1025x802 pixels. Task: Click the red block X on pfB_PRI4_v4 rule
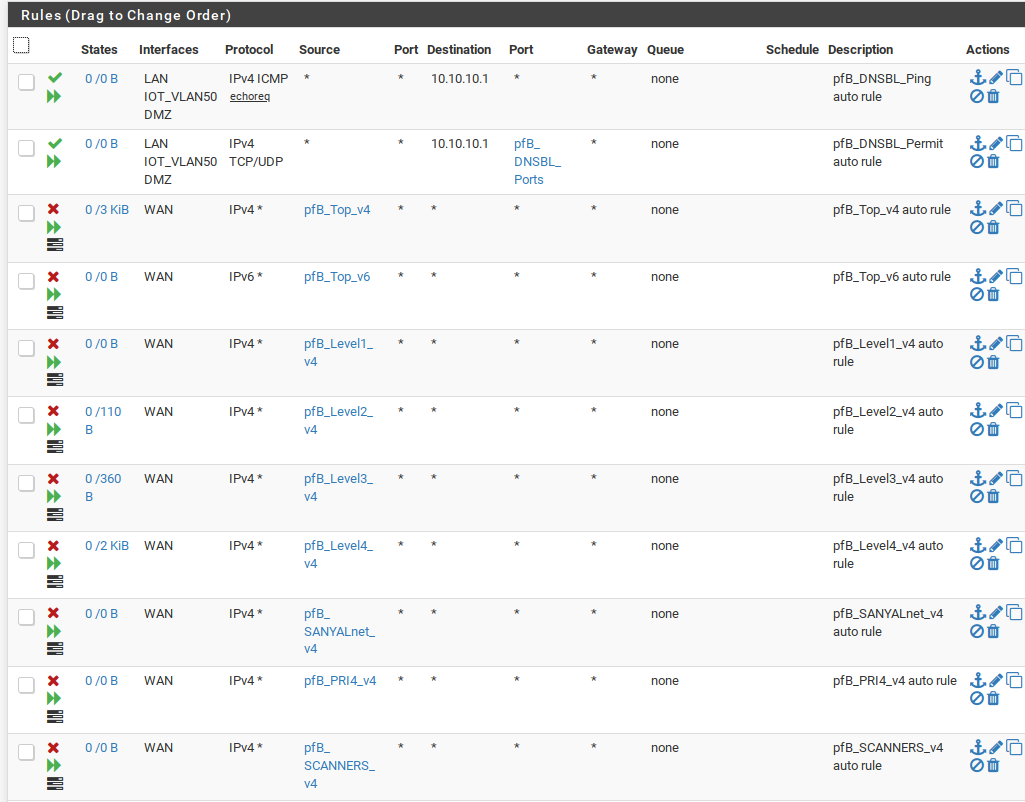click(x=54, y=681)
